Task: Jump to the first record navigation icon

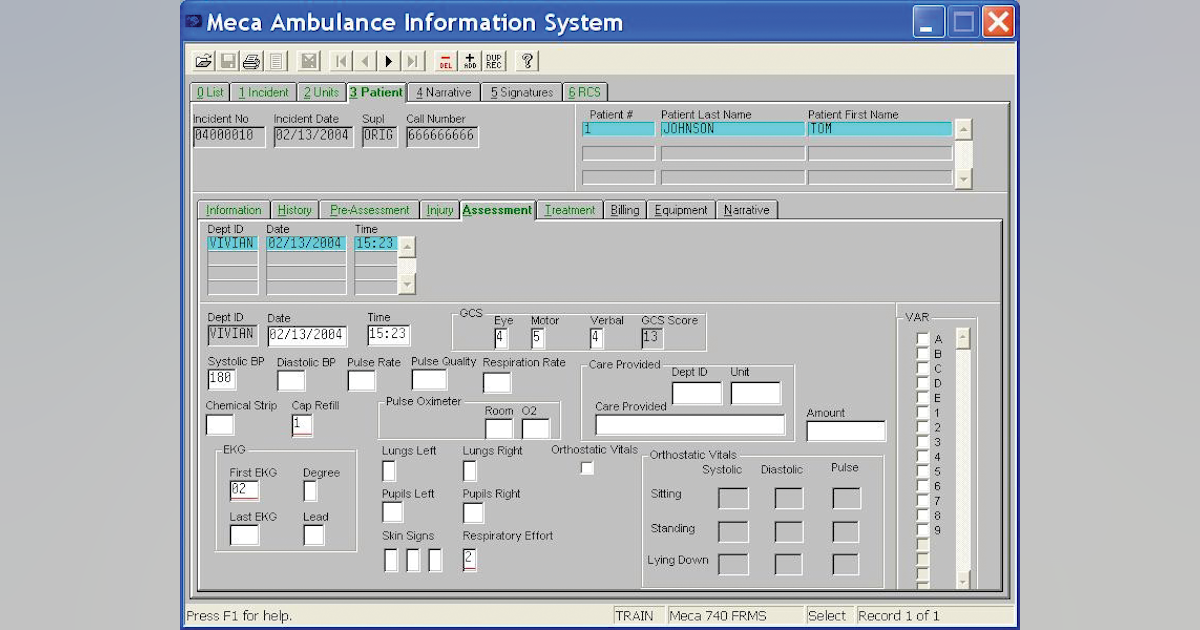Action: click(339, 60)
